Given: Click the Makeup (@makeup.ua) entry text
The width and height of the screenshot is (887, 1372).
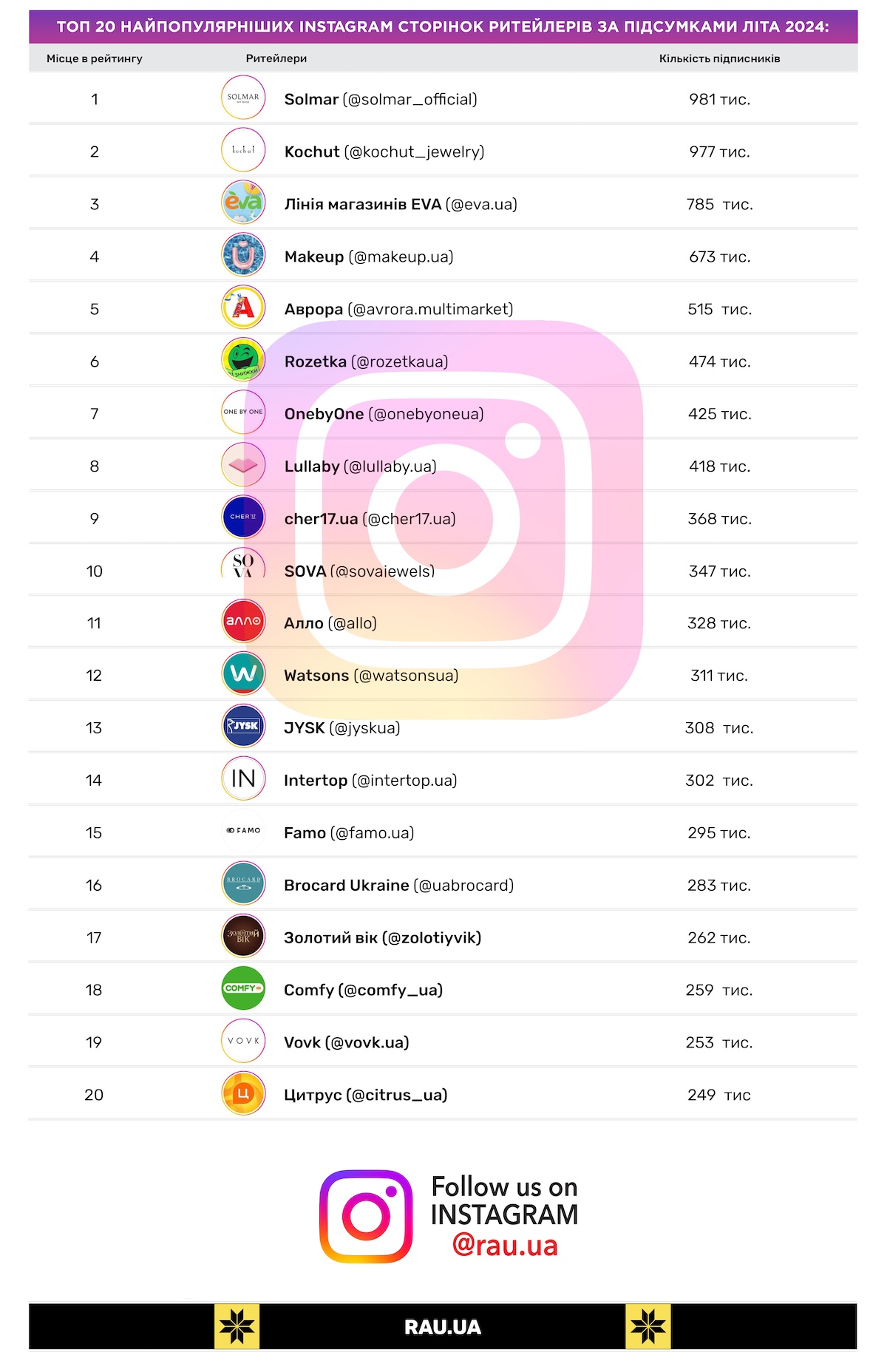Looking at the screenshot, I should pyautogui.click(x=369, y=257).
